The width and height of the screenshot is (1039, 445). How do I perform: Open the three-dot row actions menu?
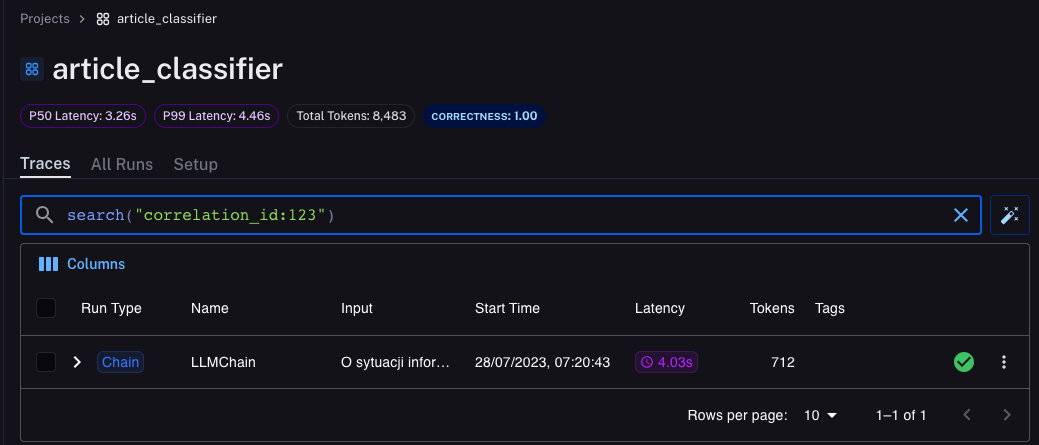[1004, 362]
